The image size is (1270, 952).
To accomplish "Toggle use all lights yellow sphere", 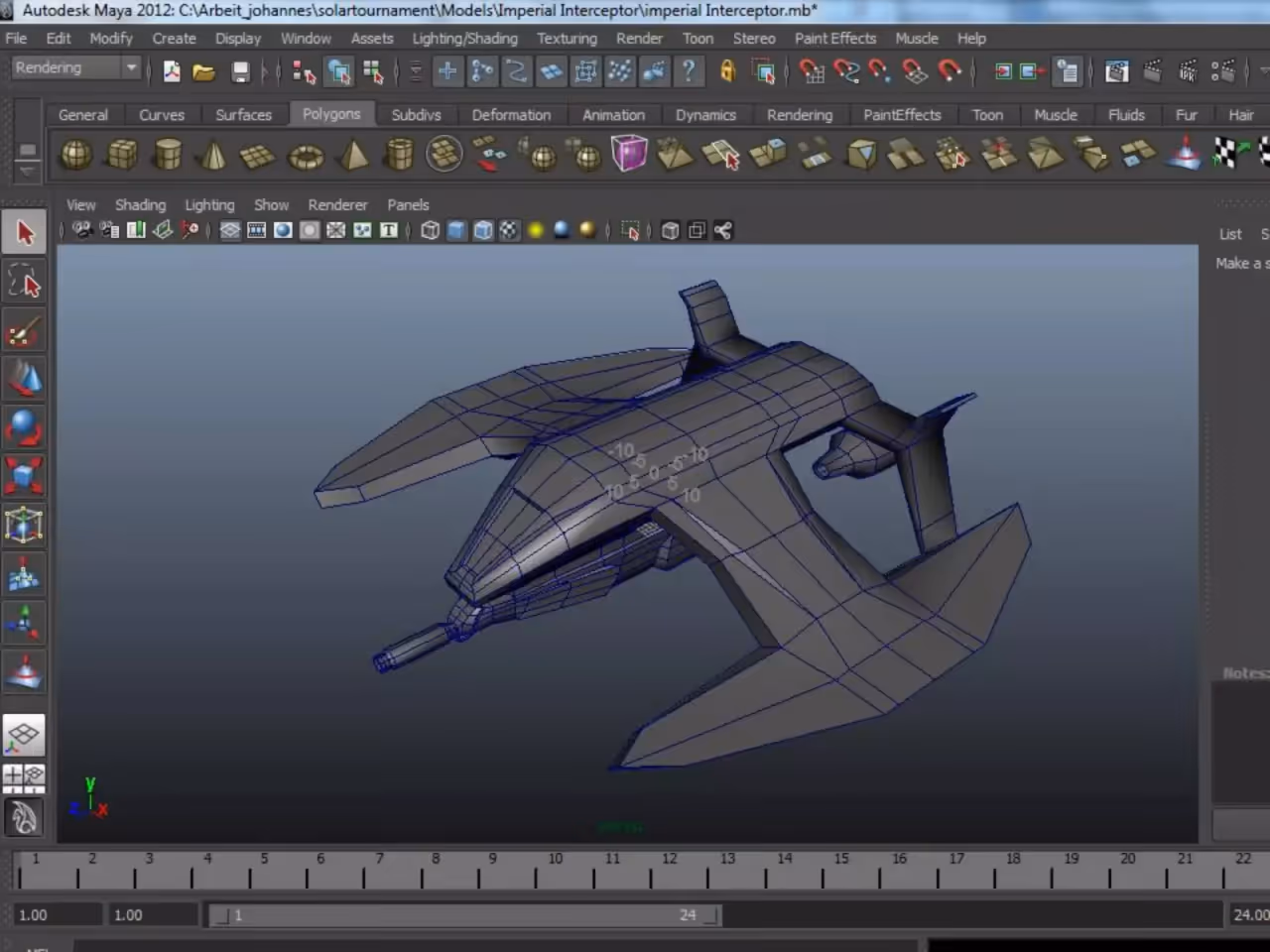I will click(536, 231).
